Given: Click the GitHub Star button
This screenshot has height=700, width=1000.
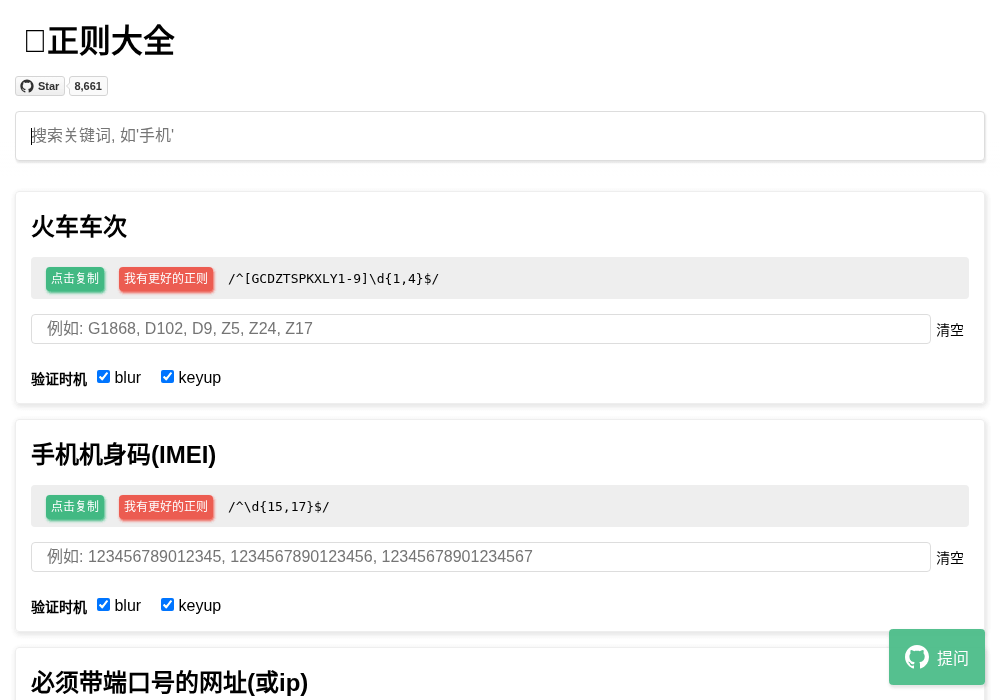Looking at the screenshot, I should point(40,86).
